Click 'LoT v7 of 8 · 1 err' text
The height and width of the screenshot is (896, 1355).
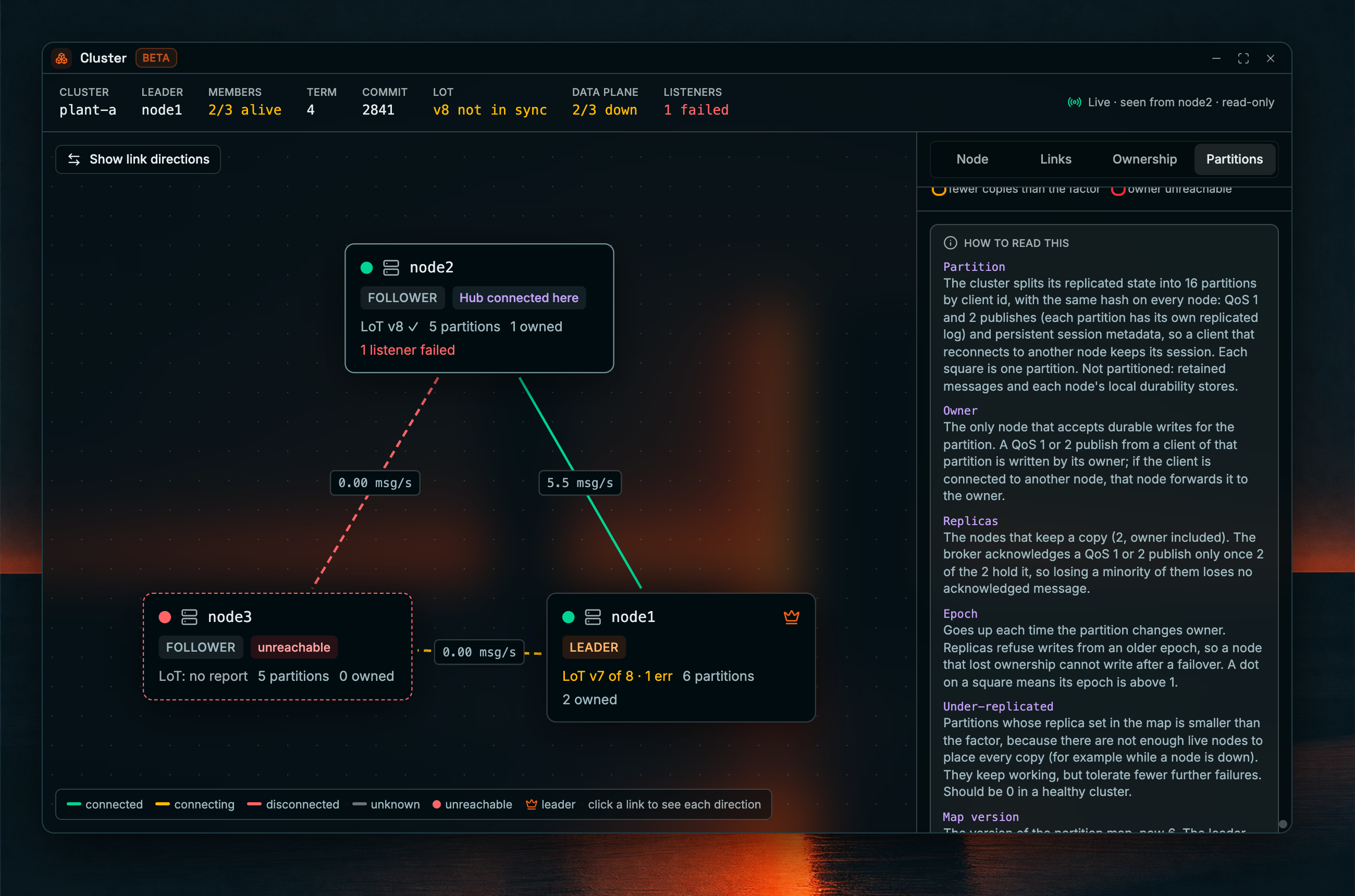pos(617,677)
